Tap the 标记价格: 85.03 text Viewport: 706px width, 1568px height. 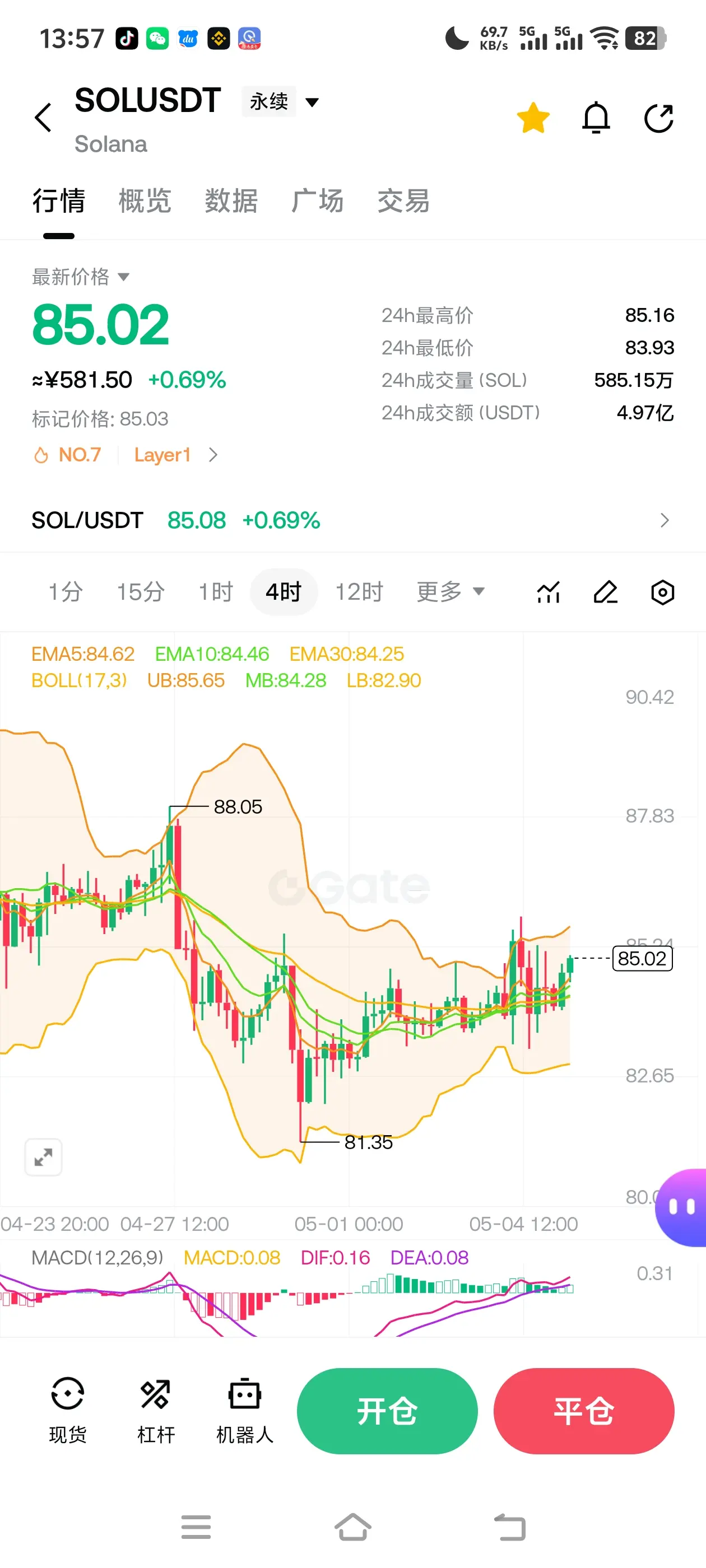pos(100,419)
